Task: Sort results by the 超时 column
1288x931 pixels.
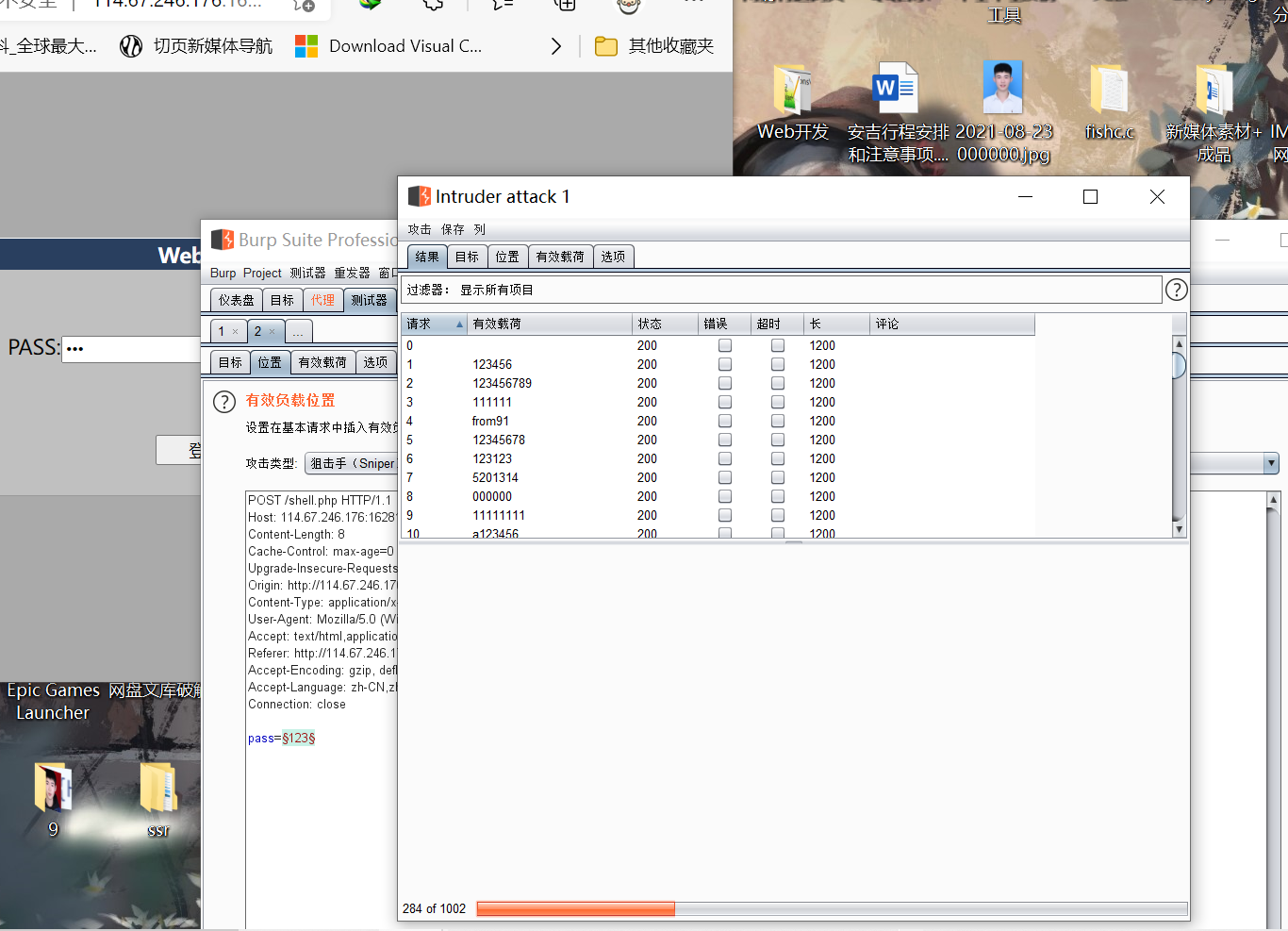Action: 777,324
